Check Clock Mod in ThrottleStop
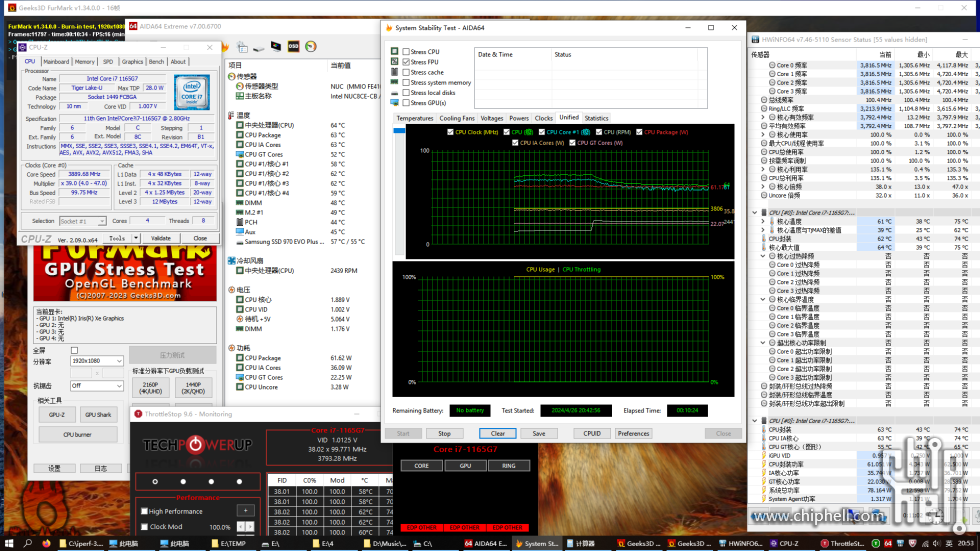This screenshot has width=980, height=551. coord(144,527)
